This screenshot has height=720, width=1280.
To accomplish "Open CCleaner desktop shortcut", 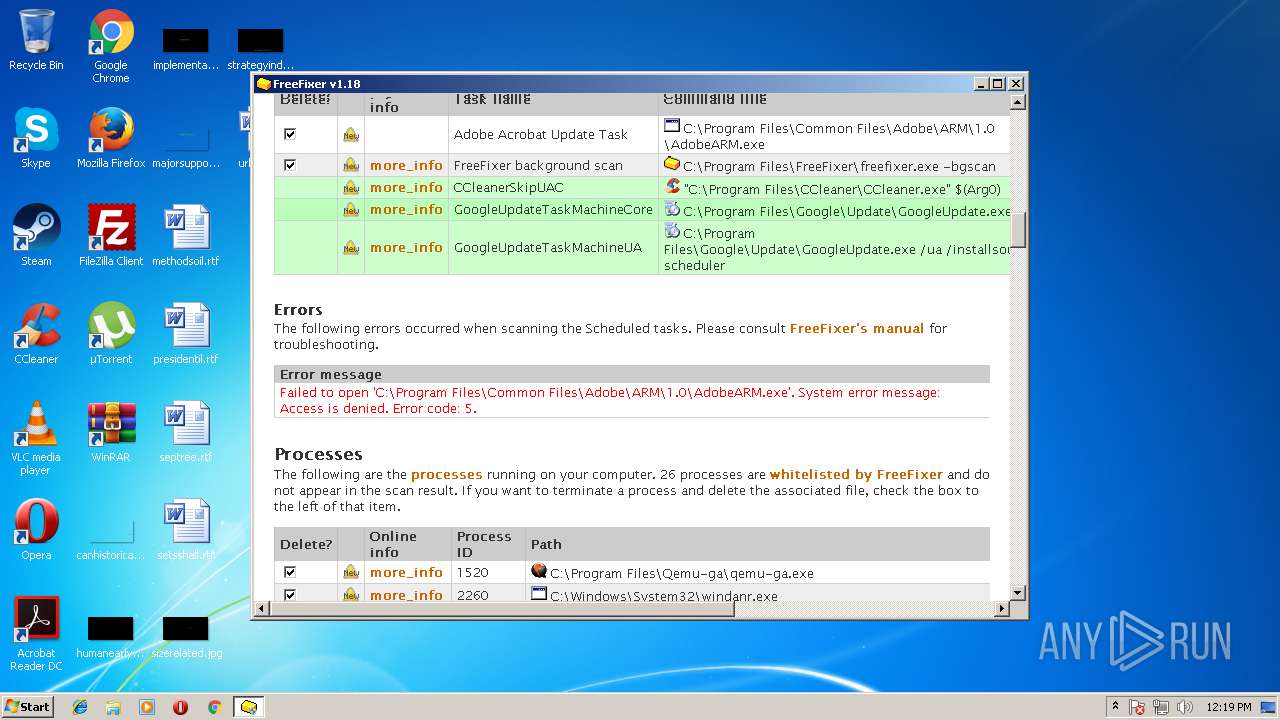I will (x=36, y=334).
